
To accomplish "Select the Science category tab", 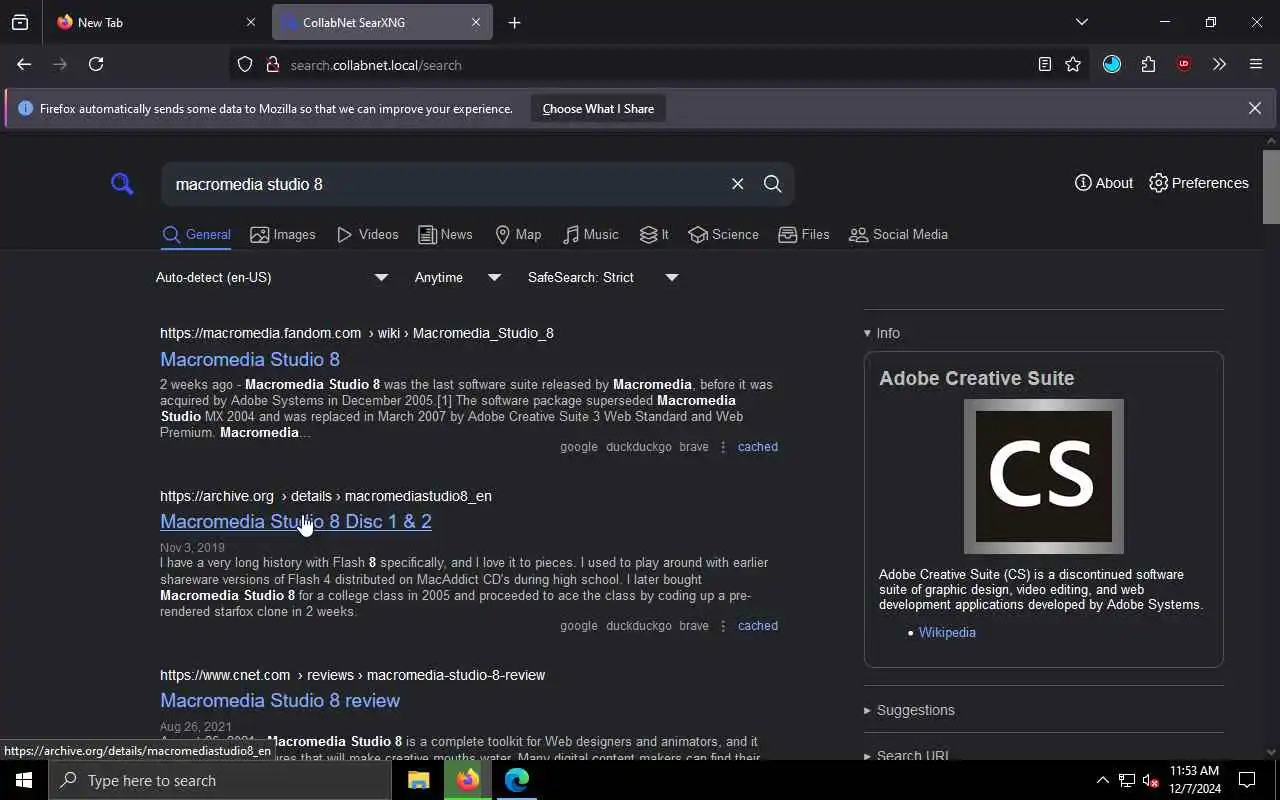I will tap(723, 234).
